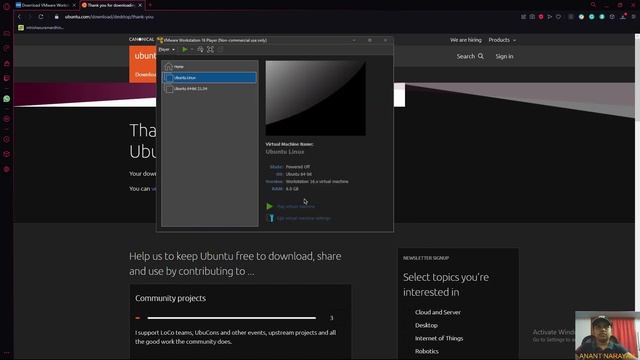The image size is (640, 360).
Task: Adjust the Community projects contribution slider
Action: click(x=231, y=318)
